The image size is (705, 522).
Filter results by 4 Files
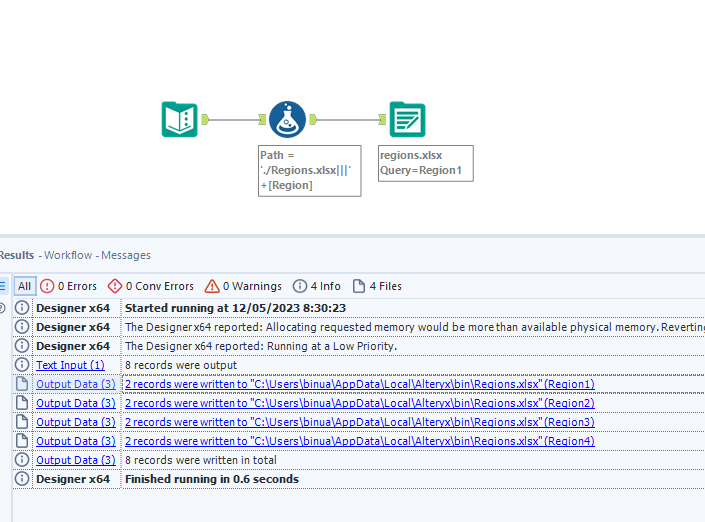coord(377,286)
